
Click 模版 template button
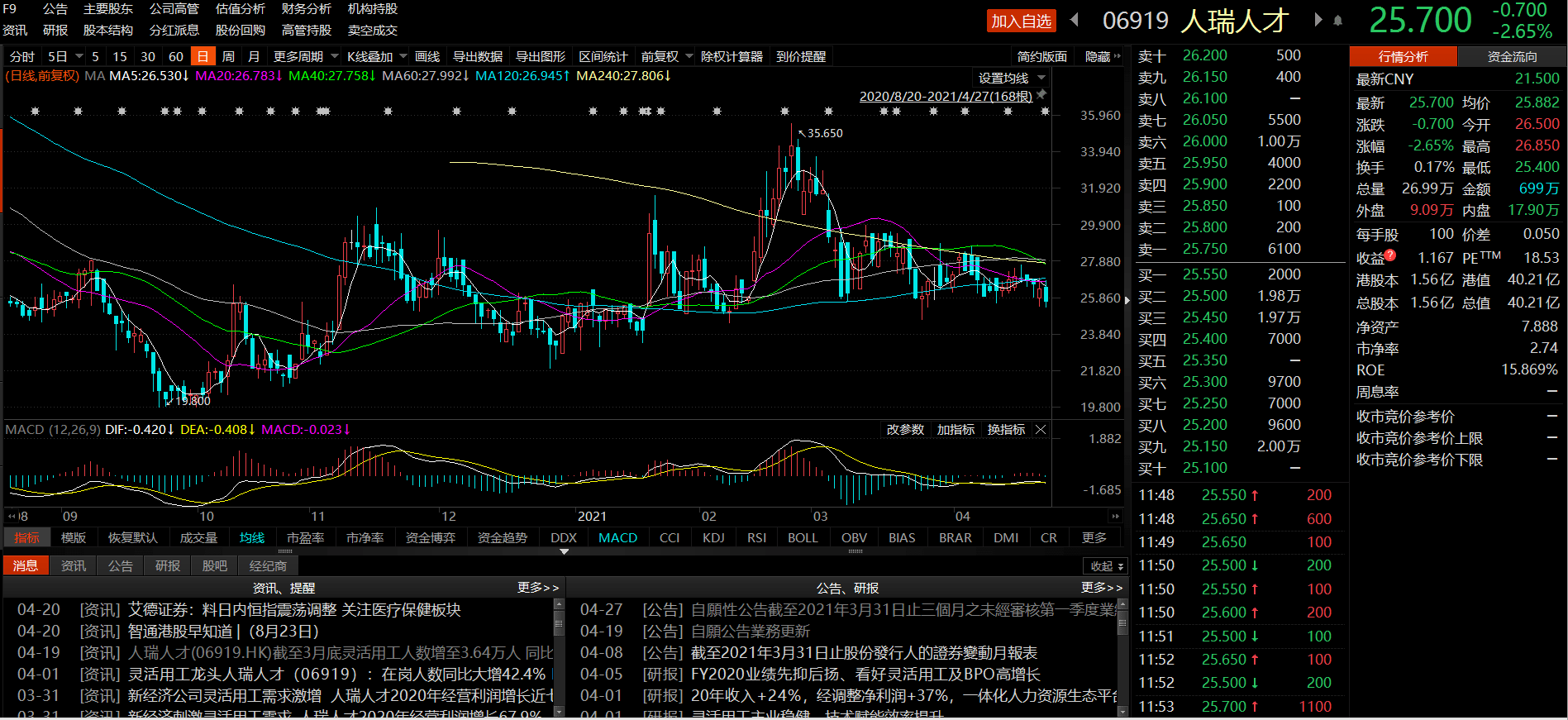74,538
